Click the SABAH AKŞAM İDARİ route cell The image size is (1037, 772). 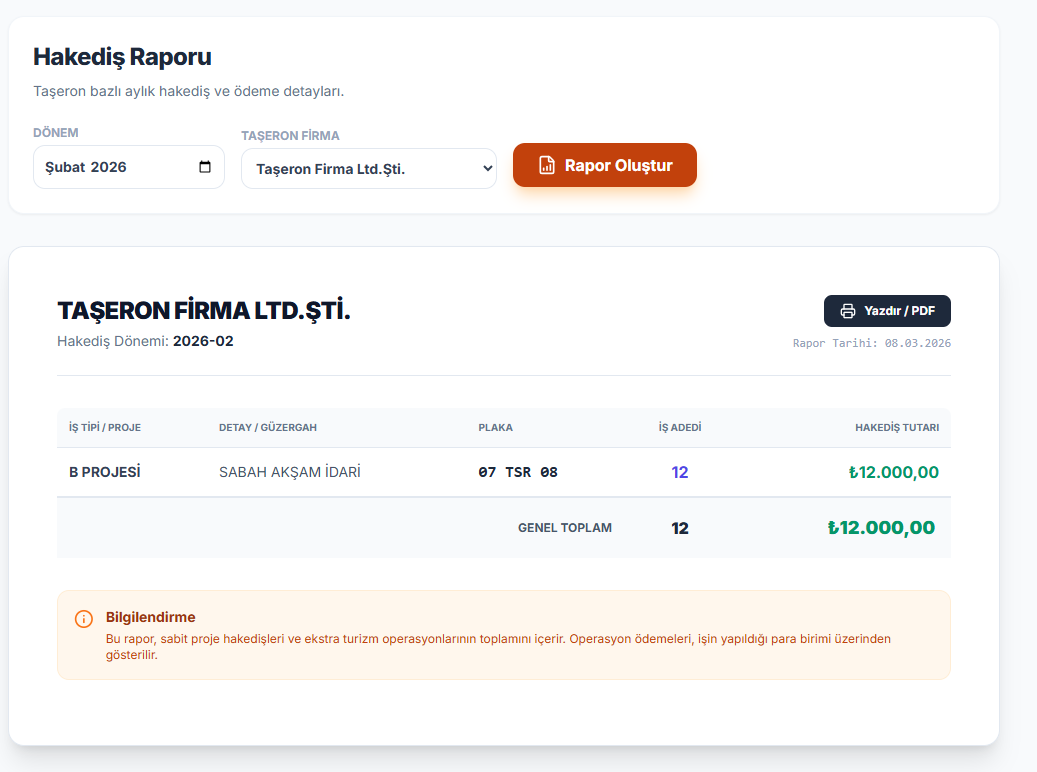(290, 472)
